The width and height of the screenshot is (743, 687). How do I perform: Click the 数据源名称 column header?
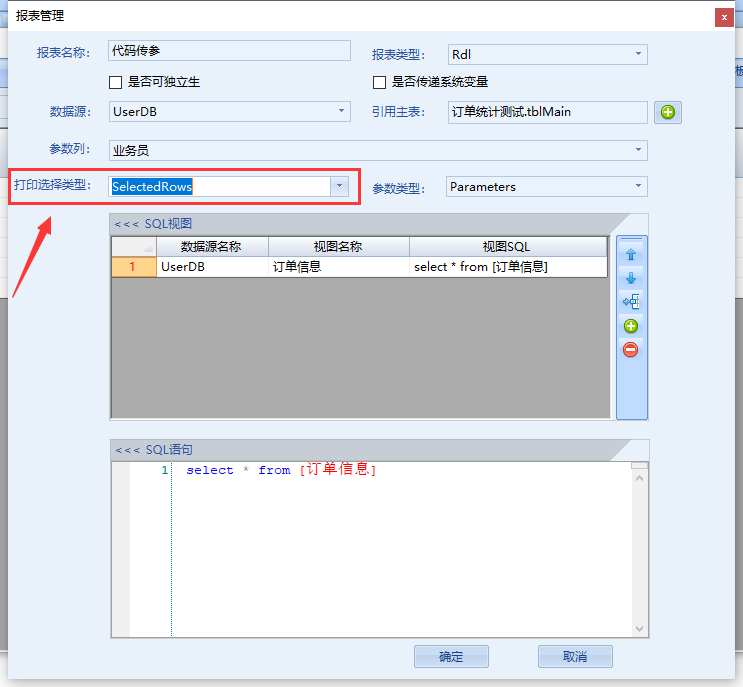[x=212, y=247]
